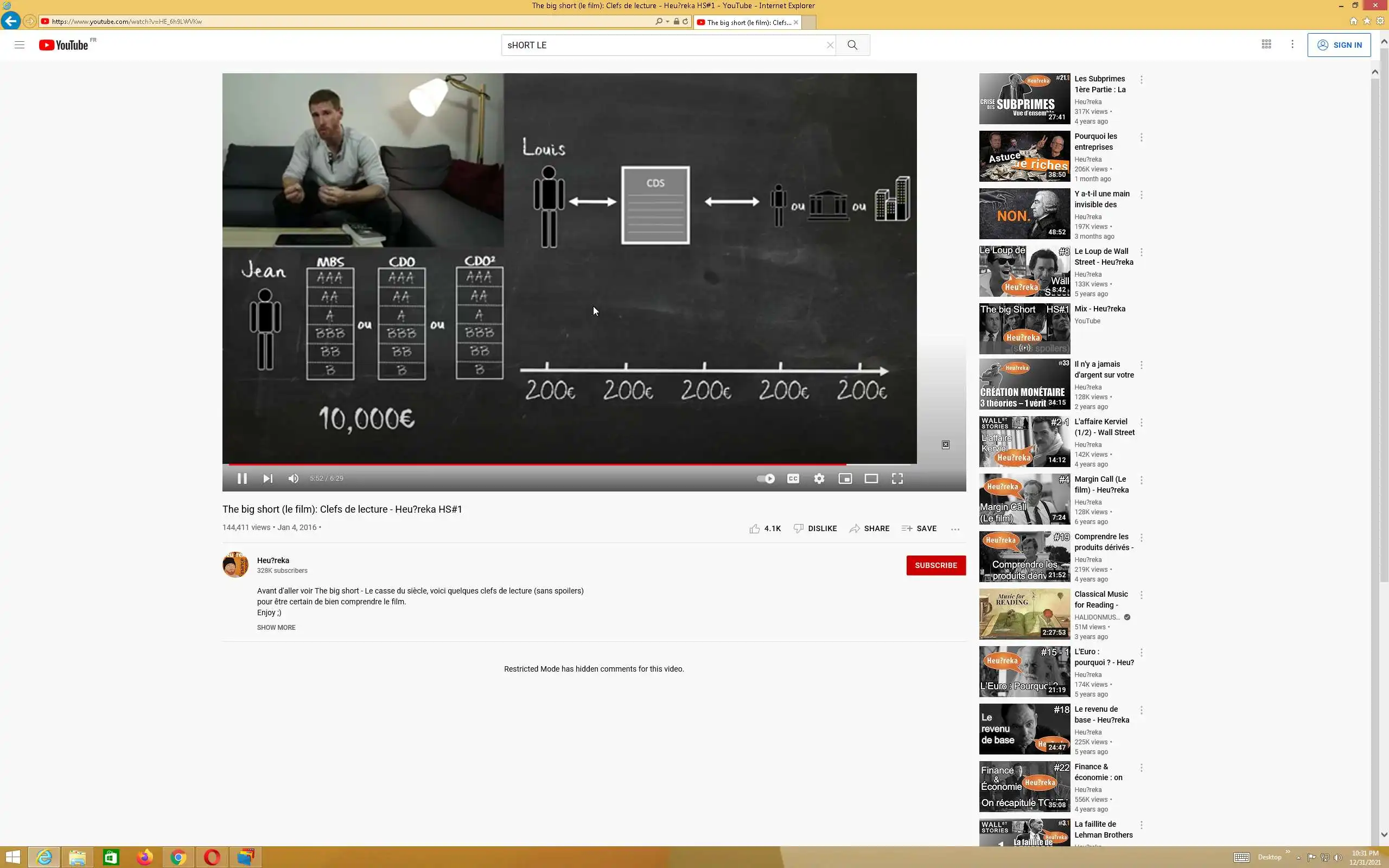
Task: Open more actions menu beside SAVE
Action: click(x=955, y=529)
